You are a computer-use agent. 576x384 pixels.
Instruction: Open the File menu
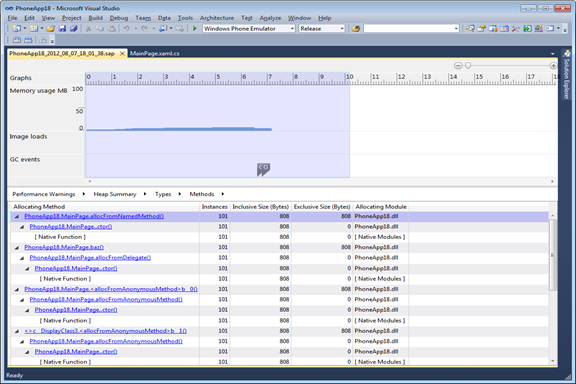pyautogui.click(x=12, y=18)
